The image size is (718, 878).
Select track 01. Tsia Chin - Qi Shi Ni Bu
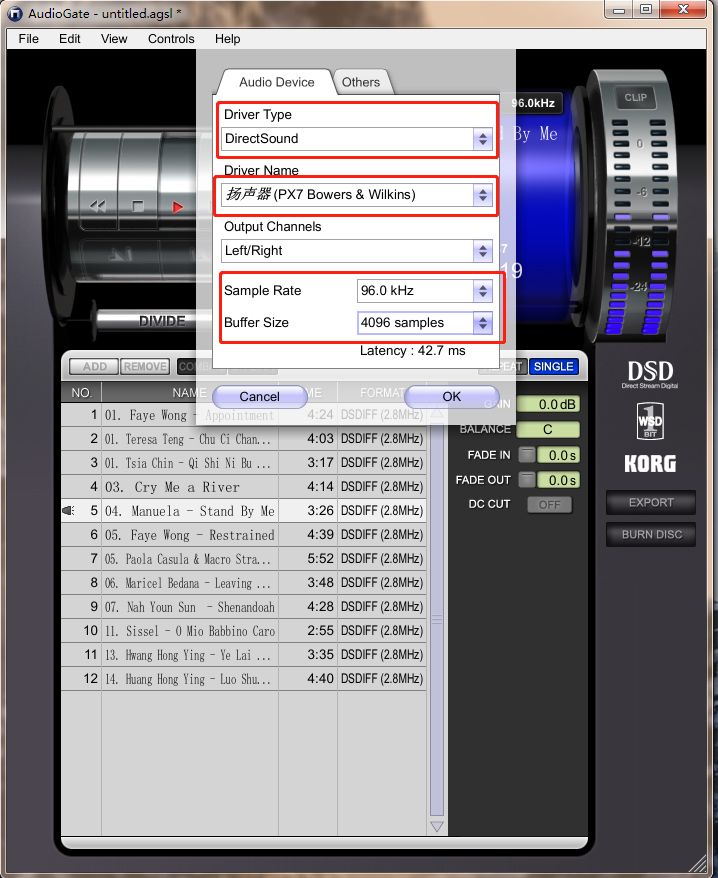pos(244,463)
